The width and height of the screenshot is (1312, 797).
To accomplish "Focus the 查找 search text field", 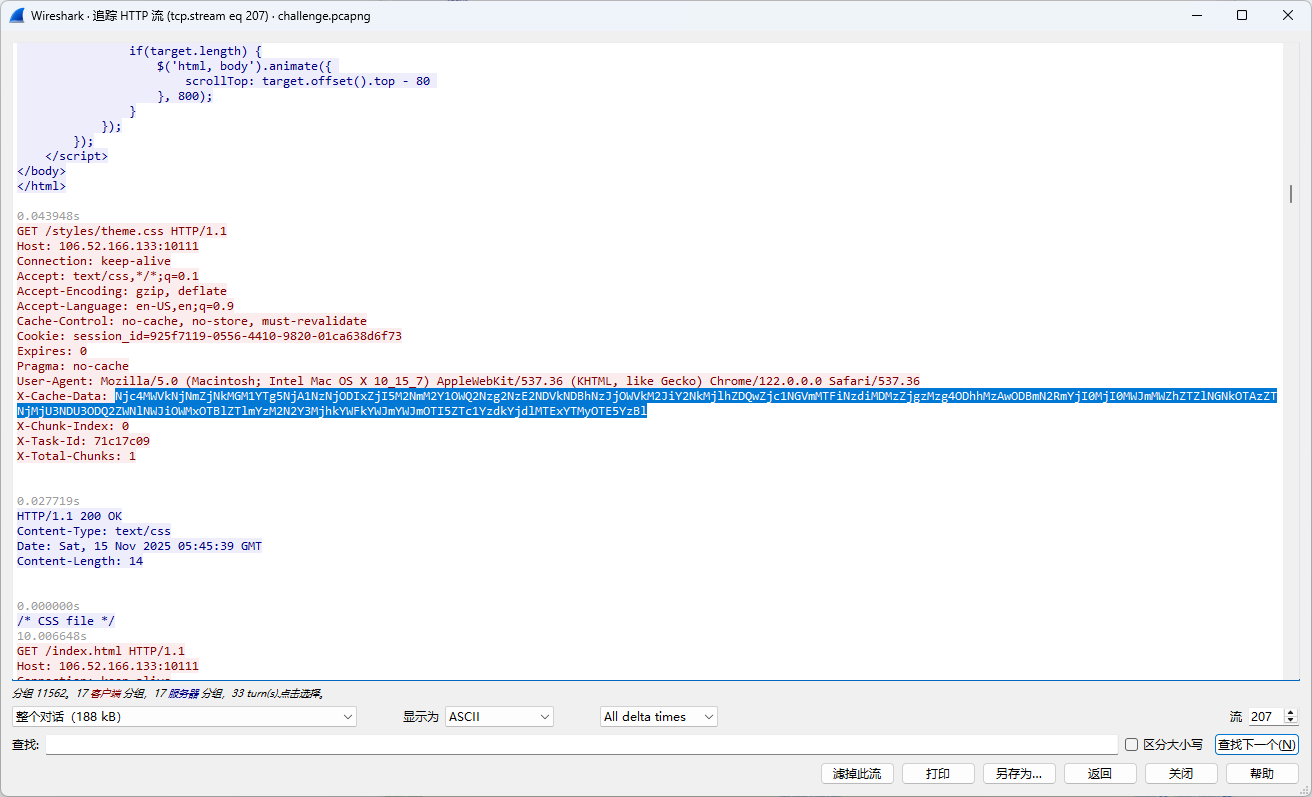I will coord(580,745).
